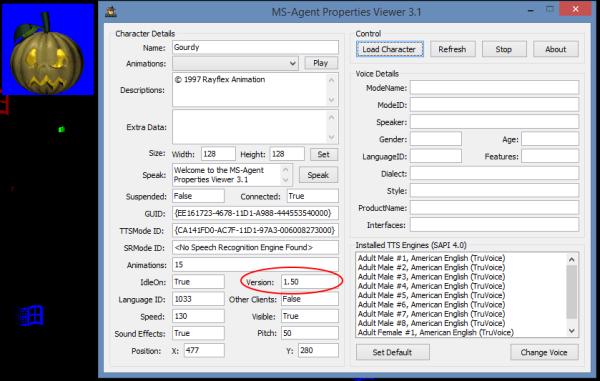Select Adult Male #6 TTS engine
The image size is (600, 381).
(431, 304)
